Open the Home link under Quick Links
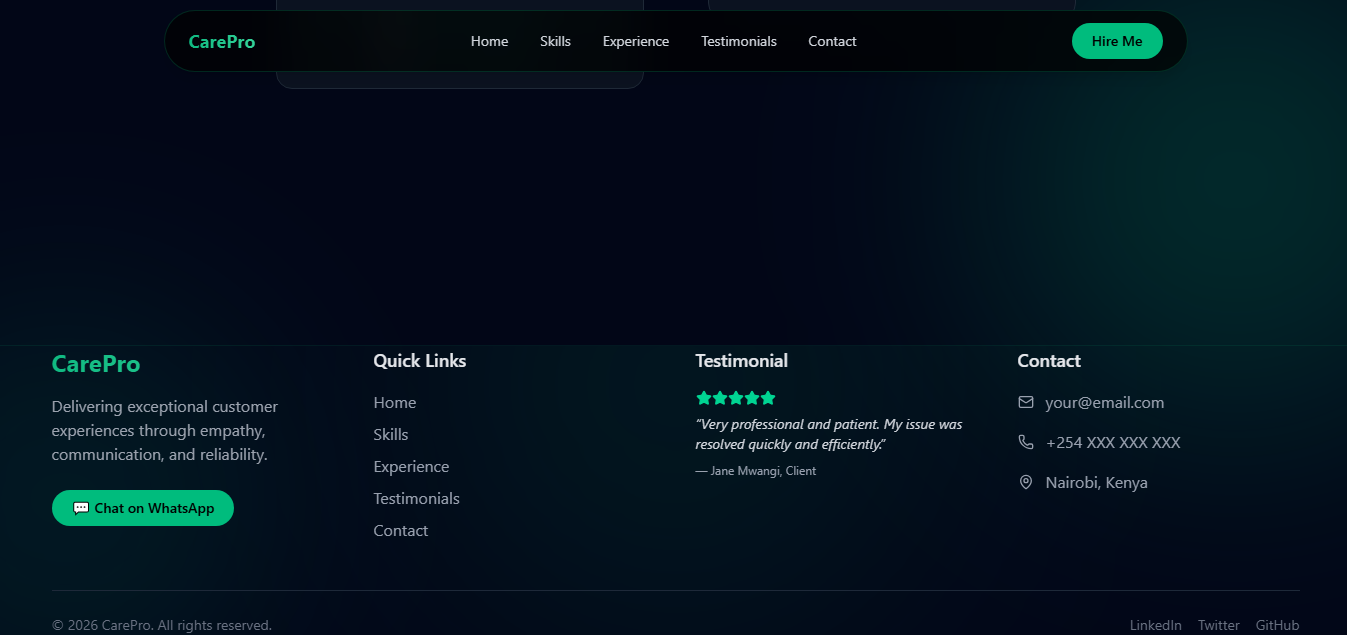This screenshot has width=1347, height=635. (x=395, y=402)
